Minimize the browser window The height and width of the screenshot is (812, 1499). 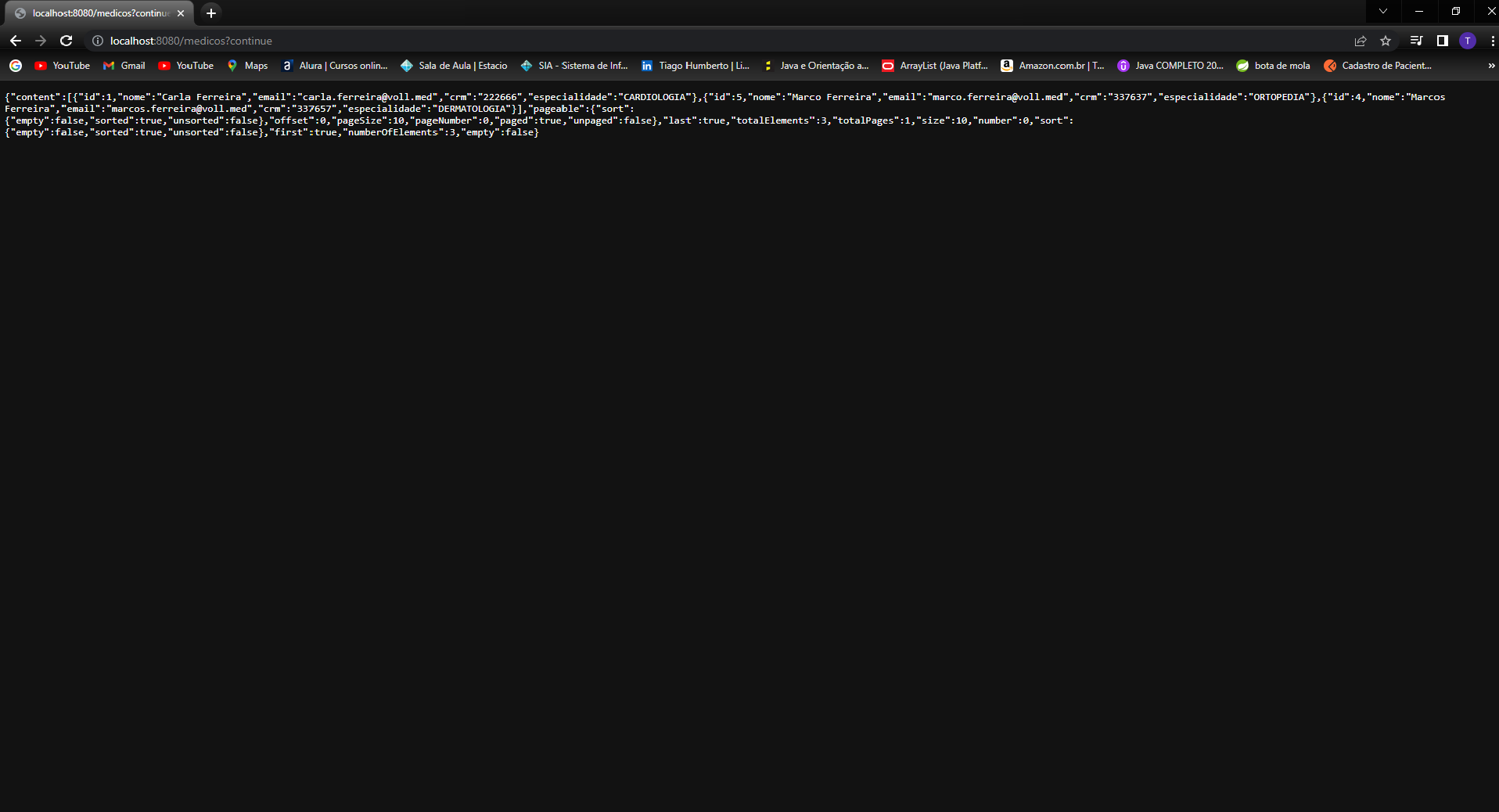(1419, 11)
